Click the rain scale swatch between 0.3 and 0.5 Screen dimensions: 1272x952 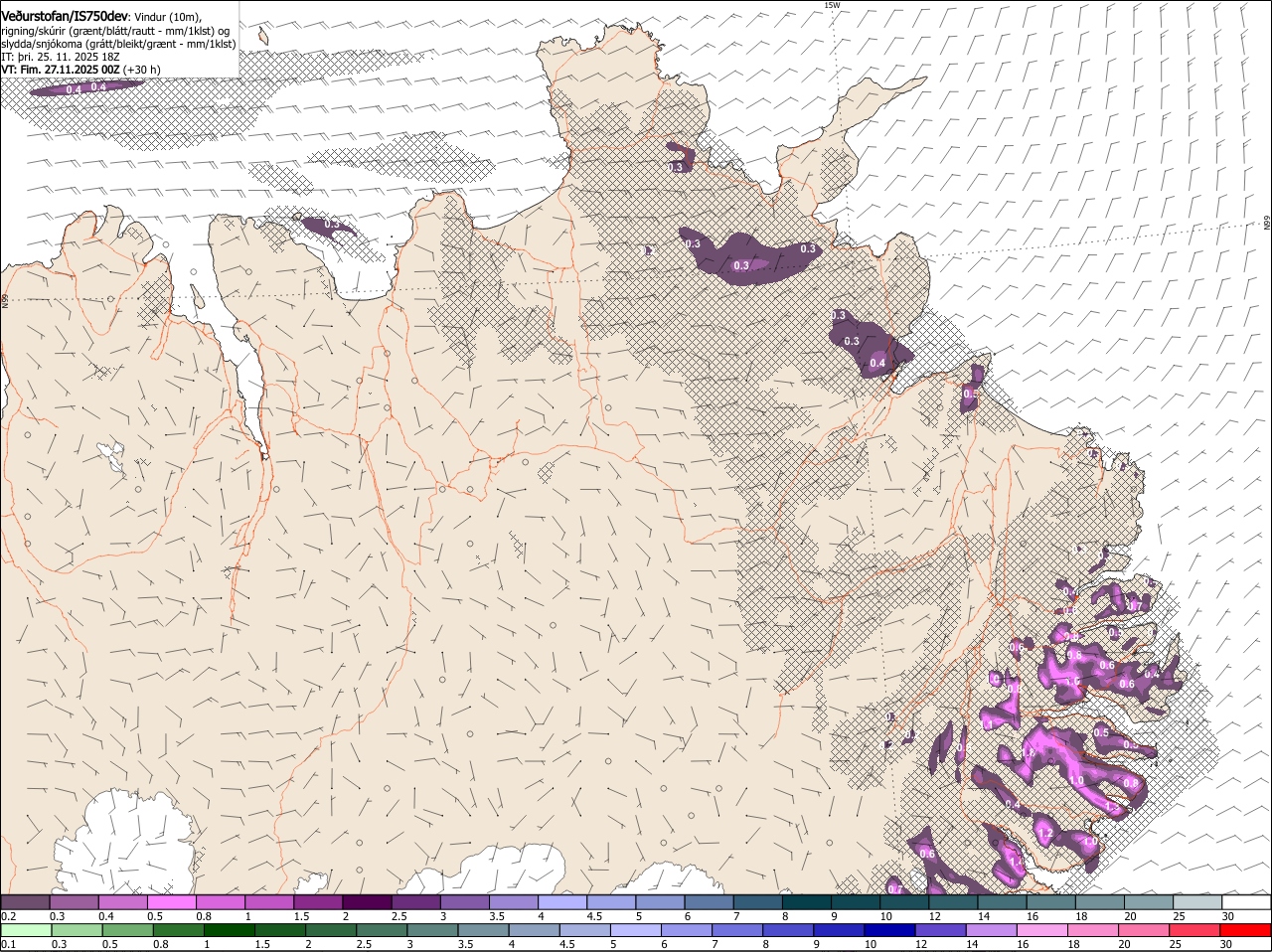click(x=78, y=930)
